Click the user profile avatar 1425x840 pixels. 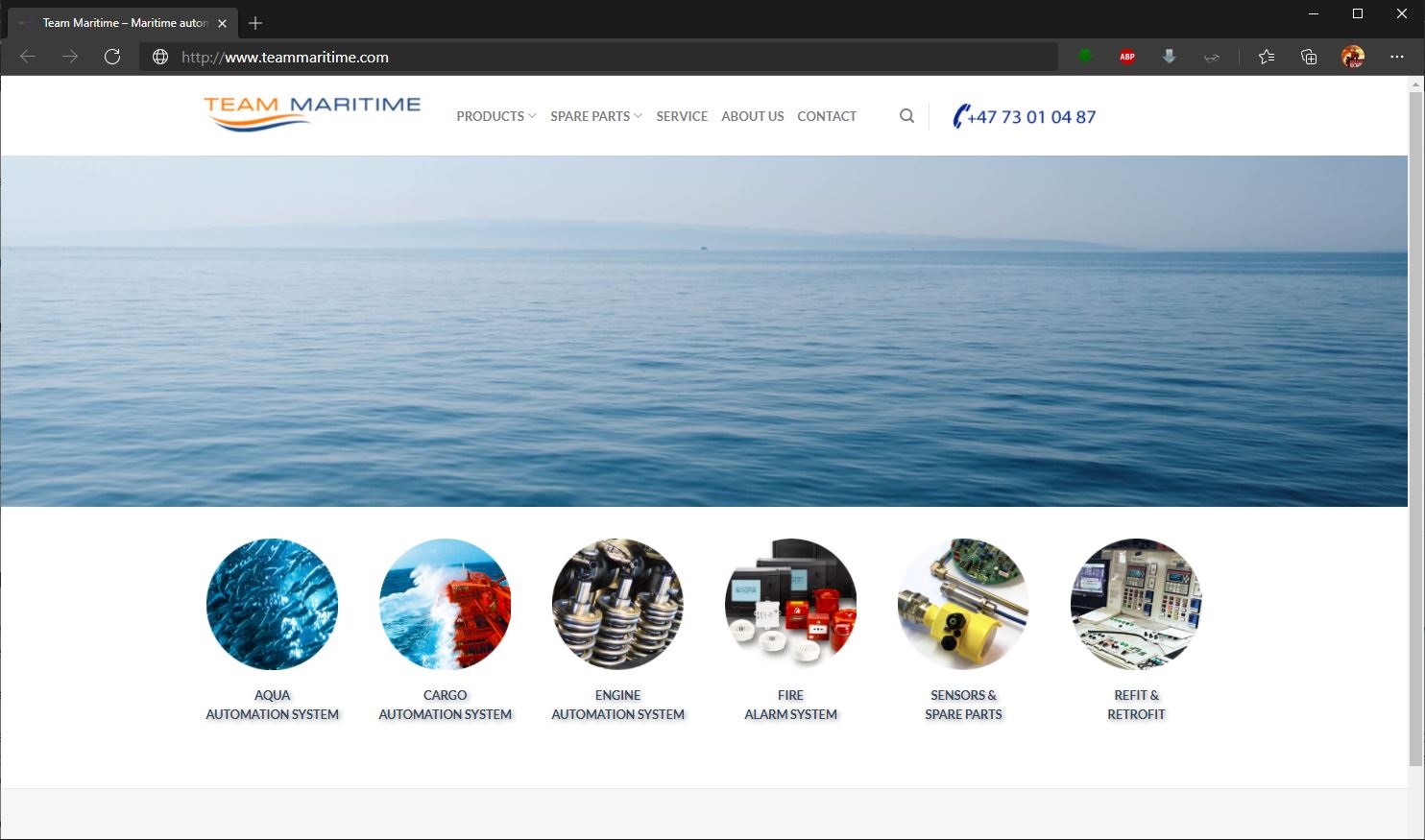[1353, 57]
